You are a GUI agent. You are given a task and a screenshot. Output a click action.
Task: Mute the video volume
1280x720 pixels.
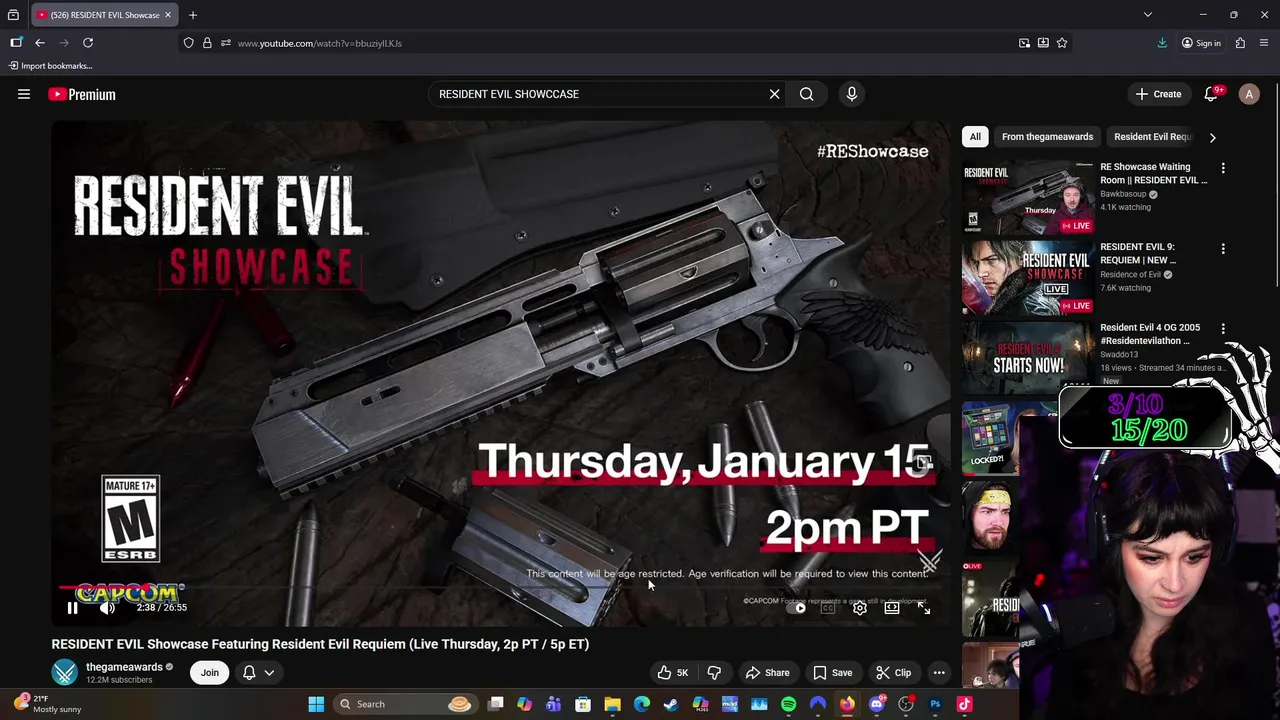pos(107,608)
